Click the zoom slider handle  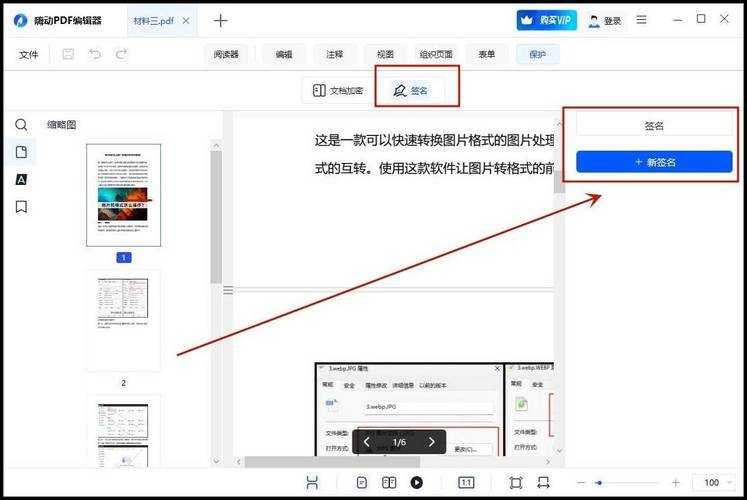(599, 483)
